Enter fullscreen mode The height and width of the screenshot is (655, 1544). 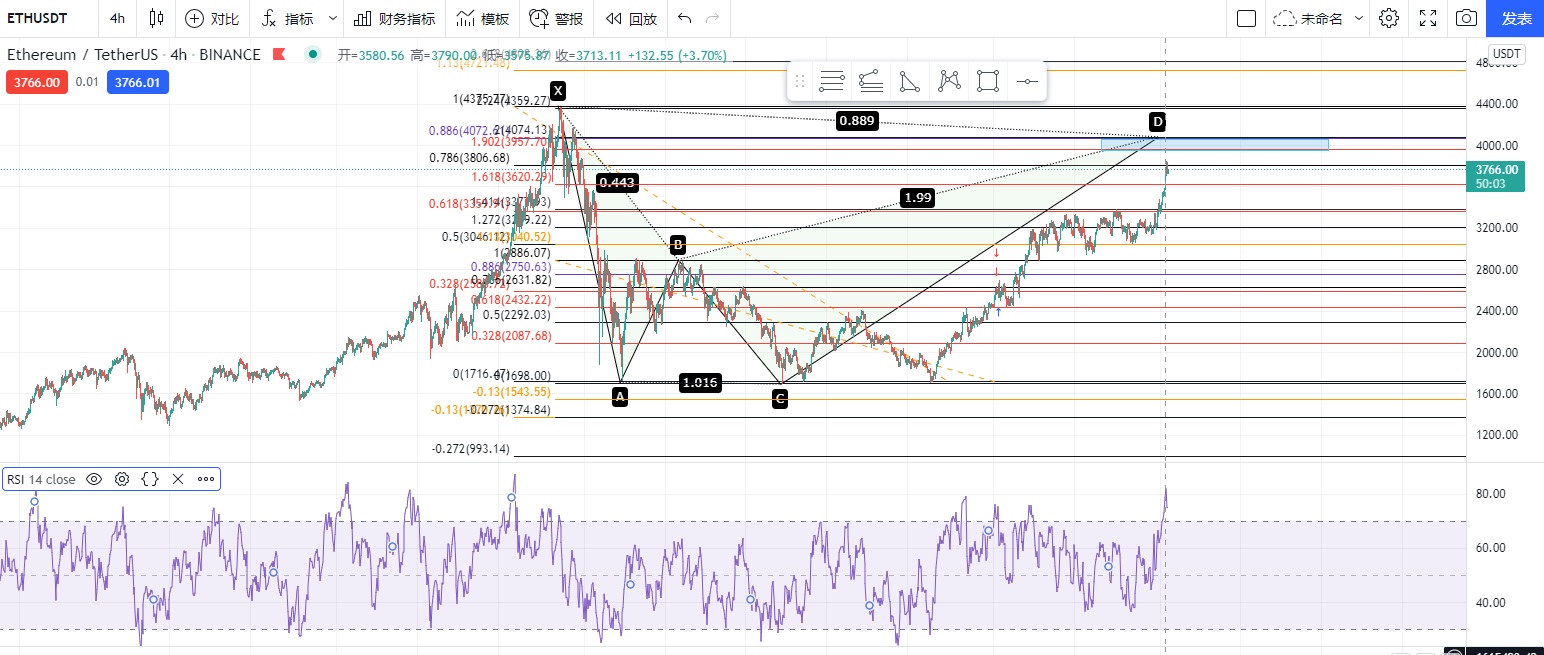click(x=1428, y=18)
